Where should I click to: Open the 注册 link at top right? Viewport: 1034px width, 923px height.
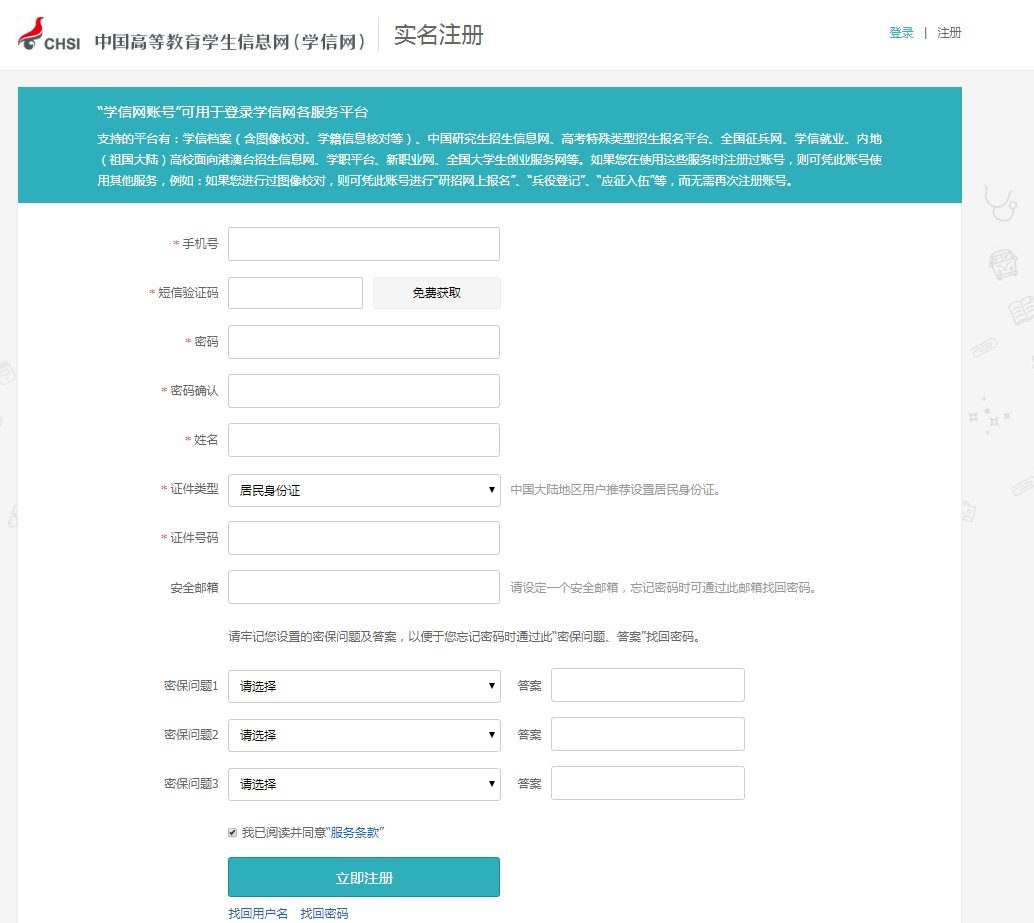[x=949, y=33]
